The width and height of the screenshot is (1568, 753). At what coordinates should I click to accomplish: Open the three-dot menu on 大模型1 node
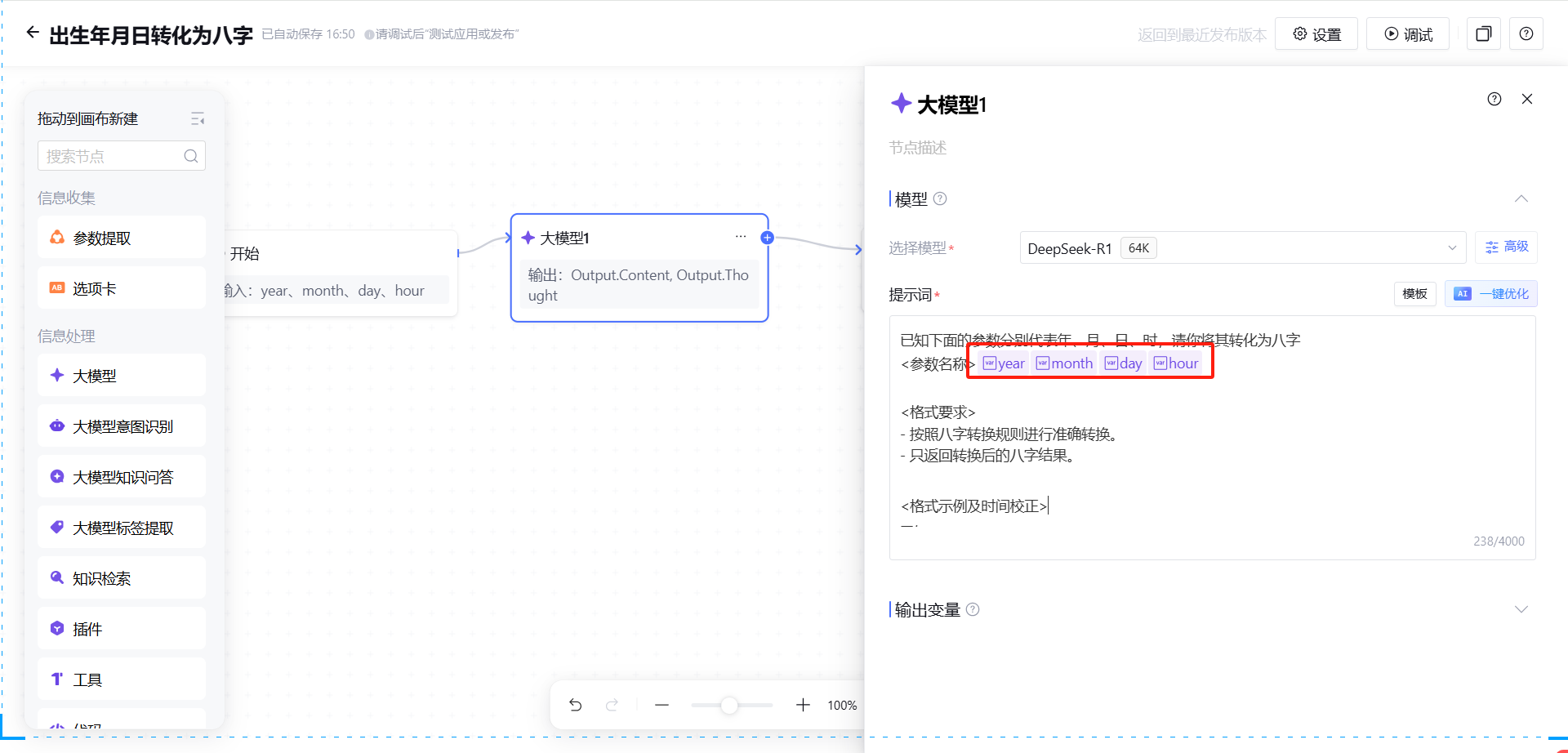pos(741,237)
